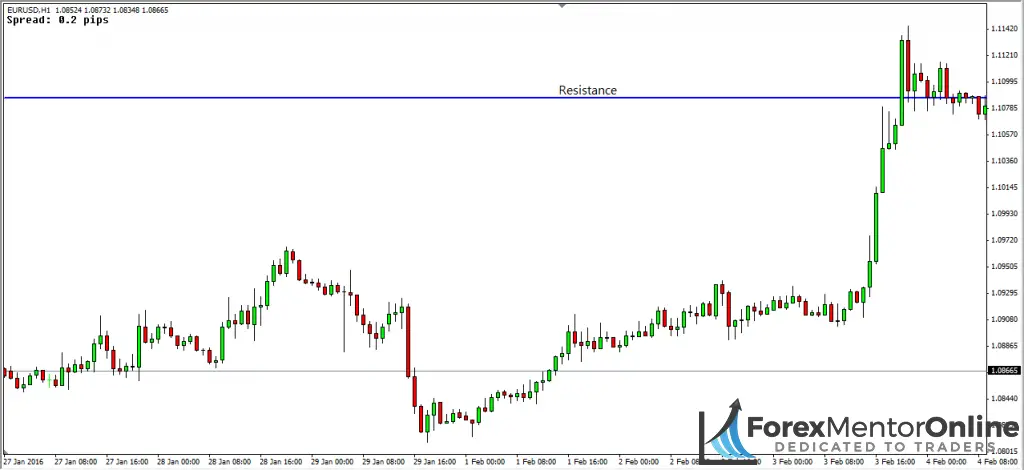Click price axis label 1.09930

click(x=1004, y=213)
